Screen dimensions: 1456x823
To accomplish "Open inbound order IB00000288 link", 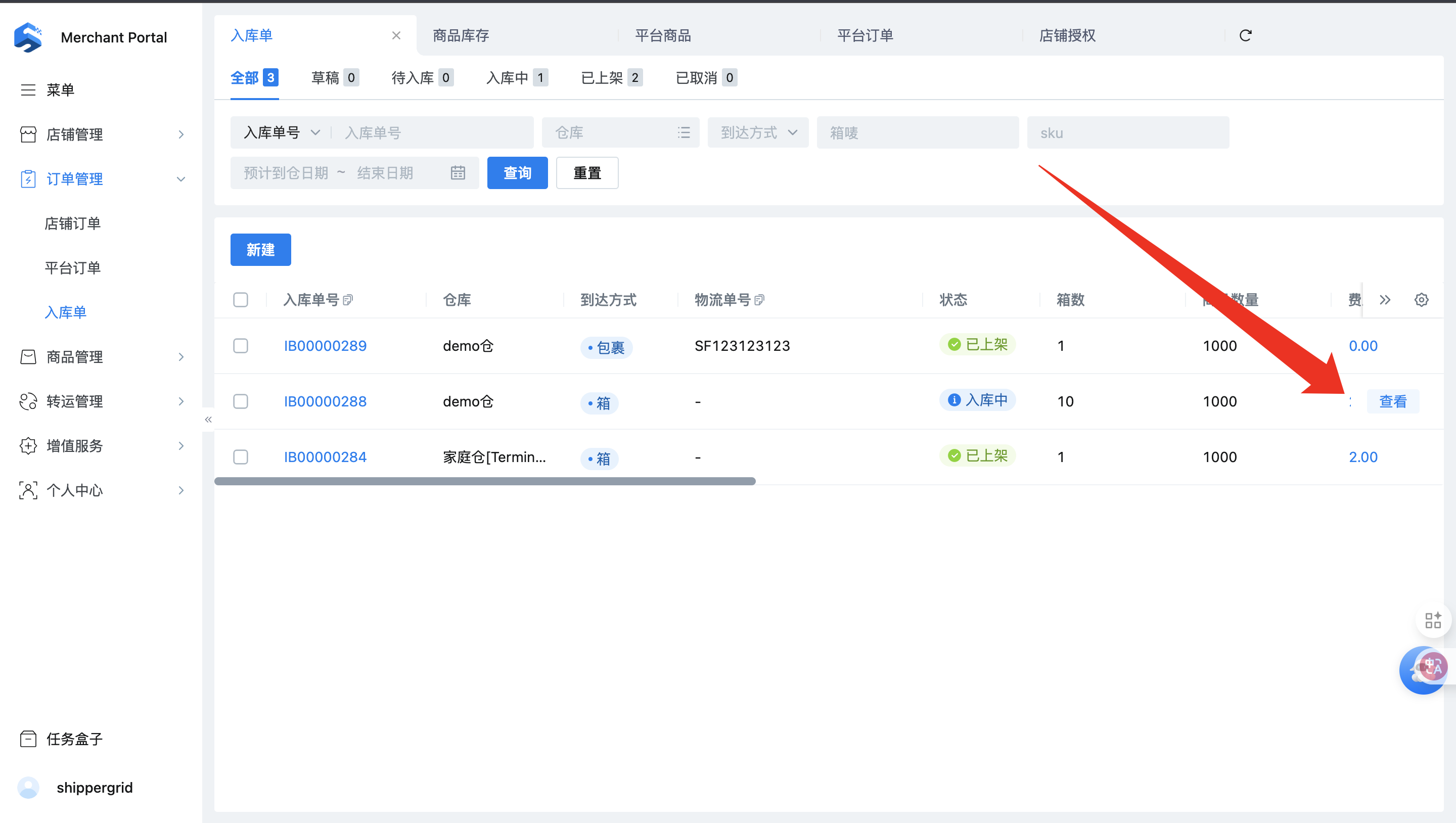I will pos(325,401).
